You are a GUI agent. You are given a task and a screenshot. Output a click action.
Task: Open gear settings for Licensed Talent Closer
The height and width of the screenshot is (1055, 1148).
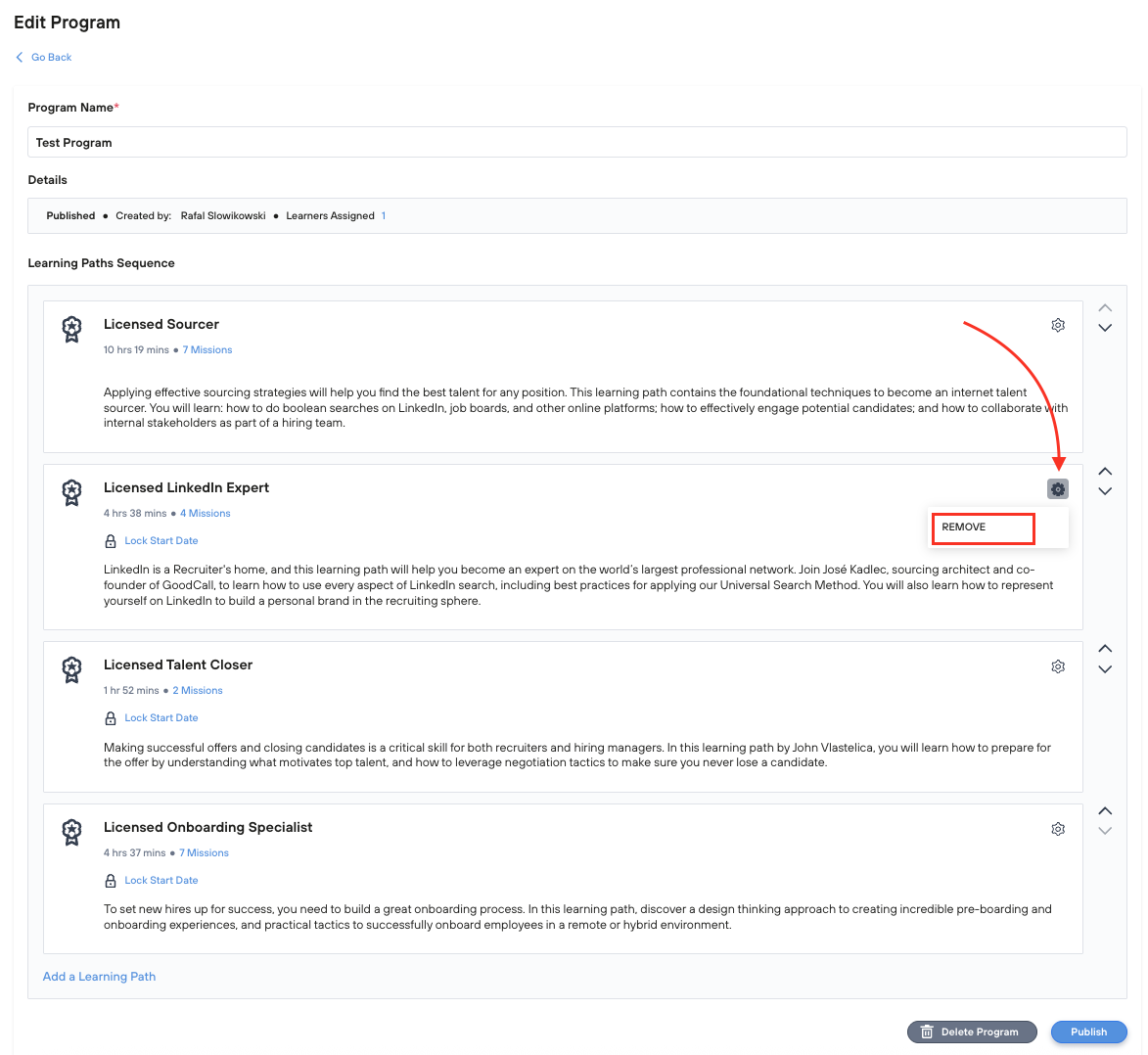click(1058, 666)
